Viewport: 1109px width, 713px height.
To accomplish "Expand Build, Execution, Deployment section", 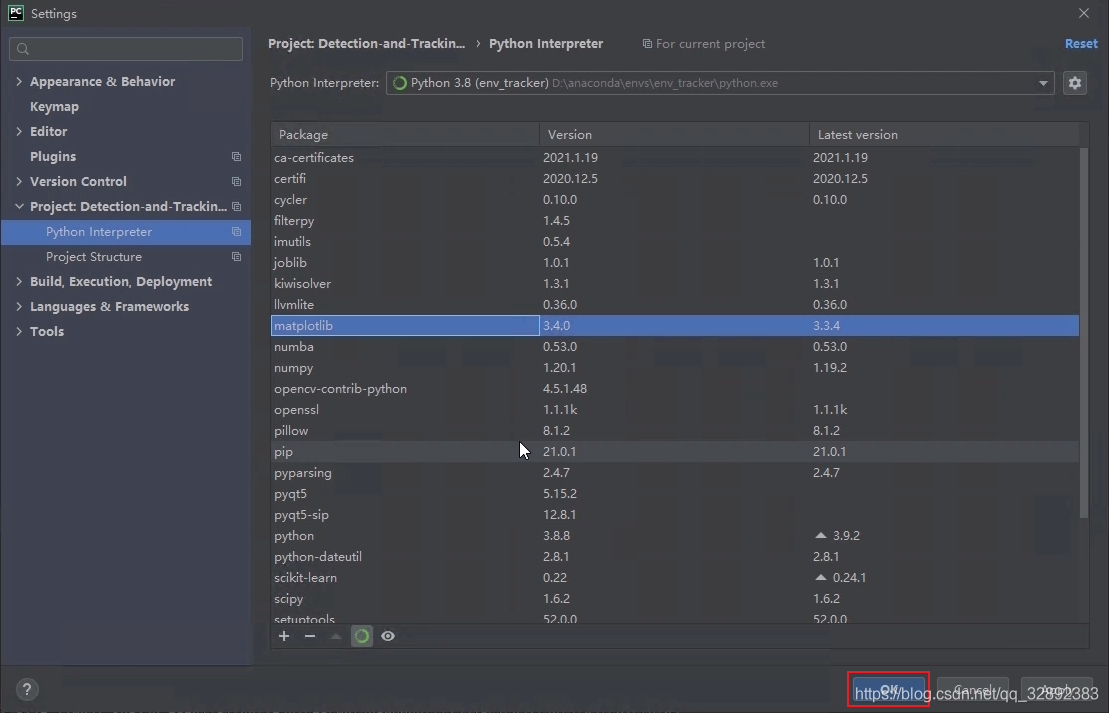I will click(x=19, y=282).
